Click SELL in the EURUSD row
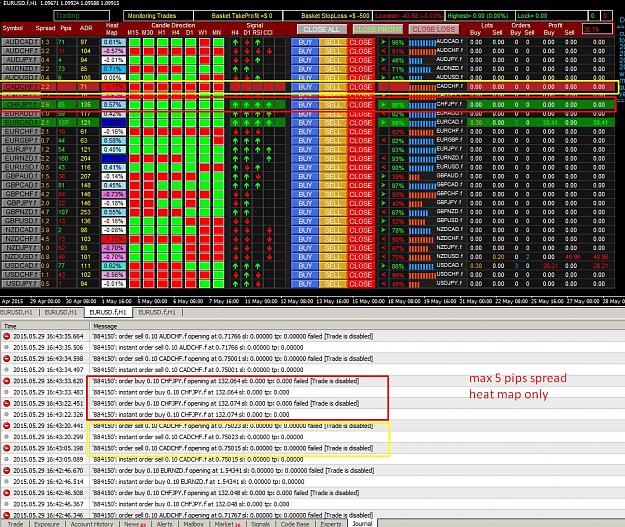This screenshot has height=527, width=625. coord(333,167)
